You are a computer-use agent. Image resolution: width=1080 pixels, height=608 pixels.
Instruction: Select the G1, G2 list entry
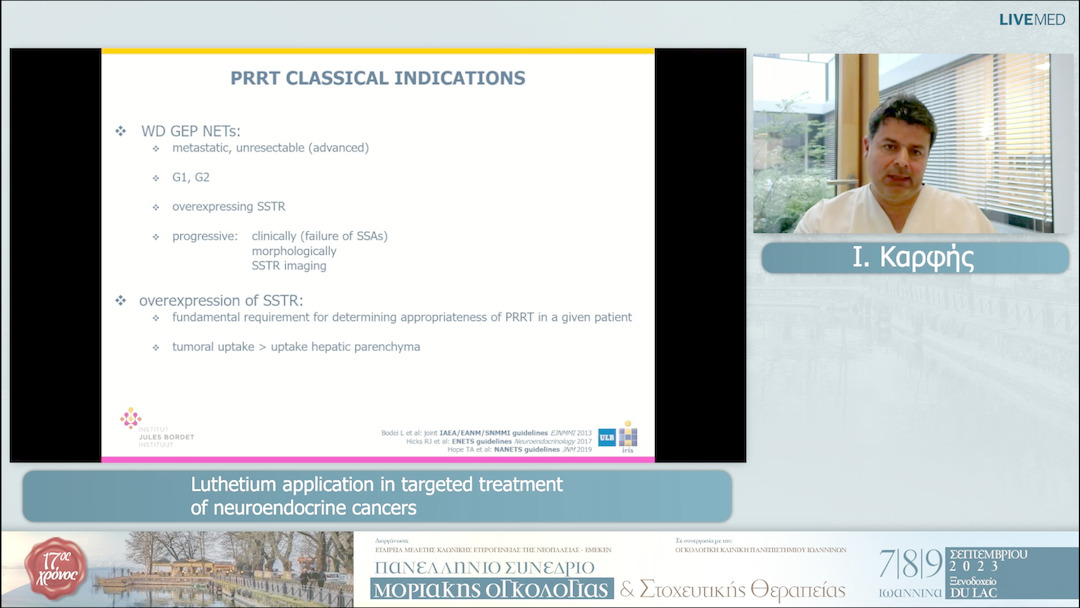click(190, 176)
